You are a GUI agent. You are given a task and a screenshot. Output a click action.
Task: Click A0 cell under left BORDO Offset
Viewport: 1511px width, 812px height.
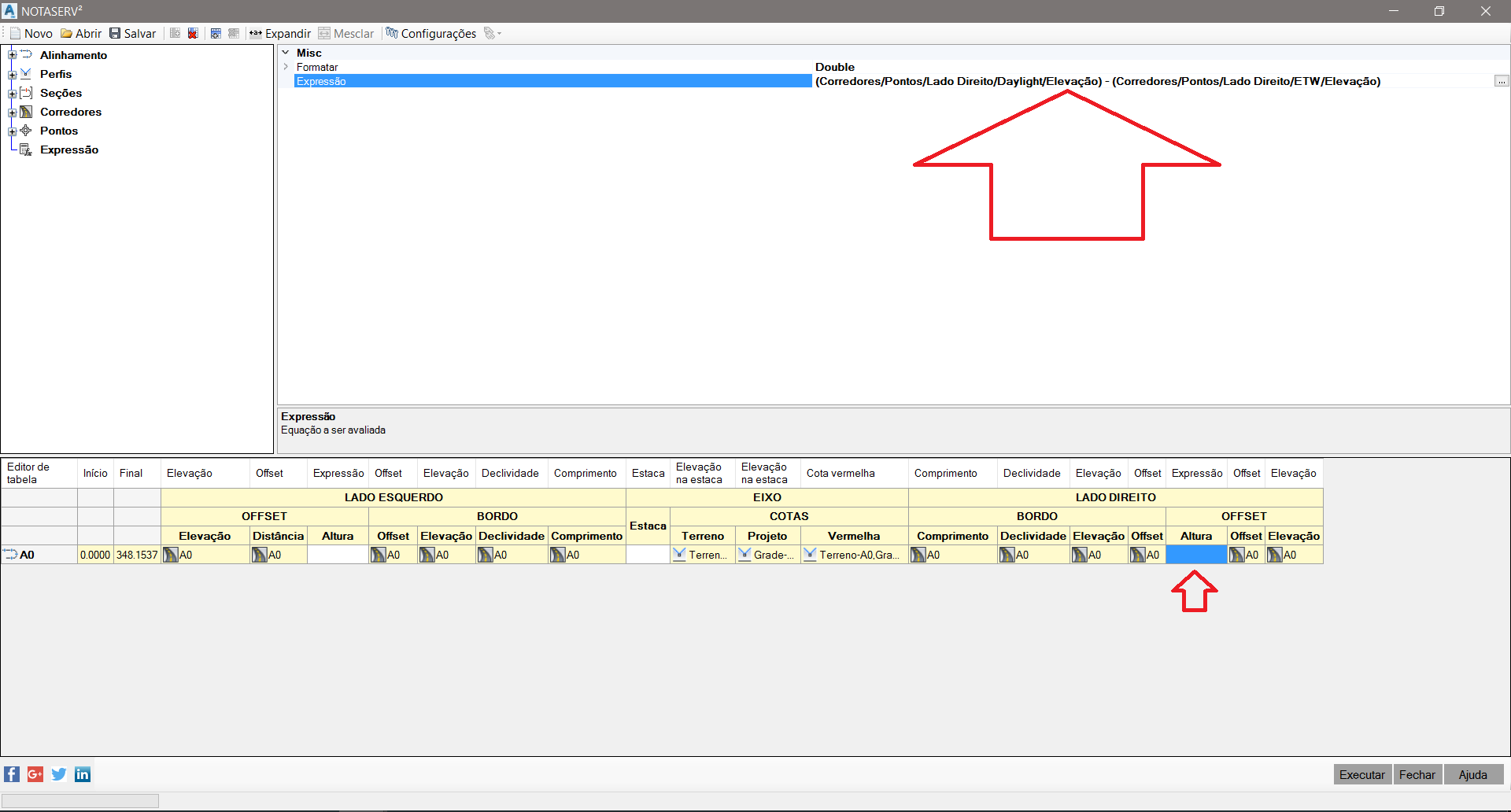click(x=393, y=555)
